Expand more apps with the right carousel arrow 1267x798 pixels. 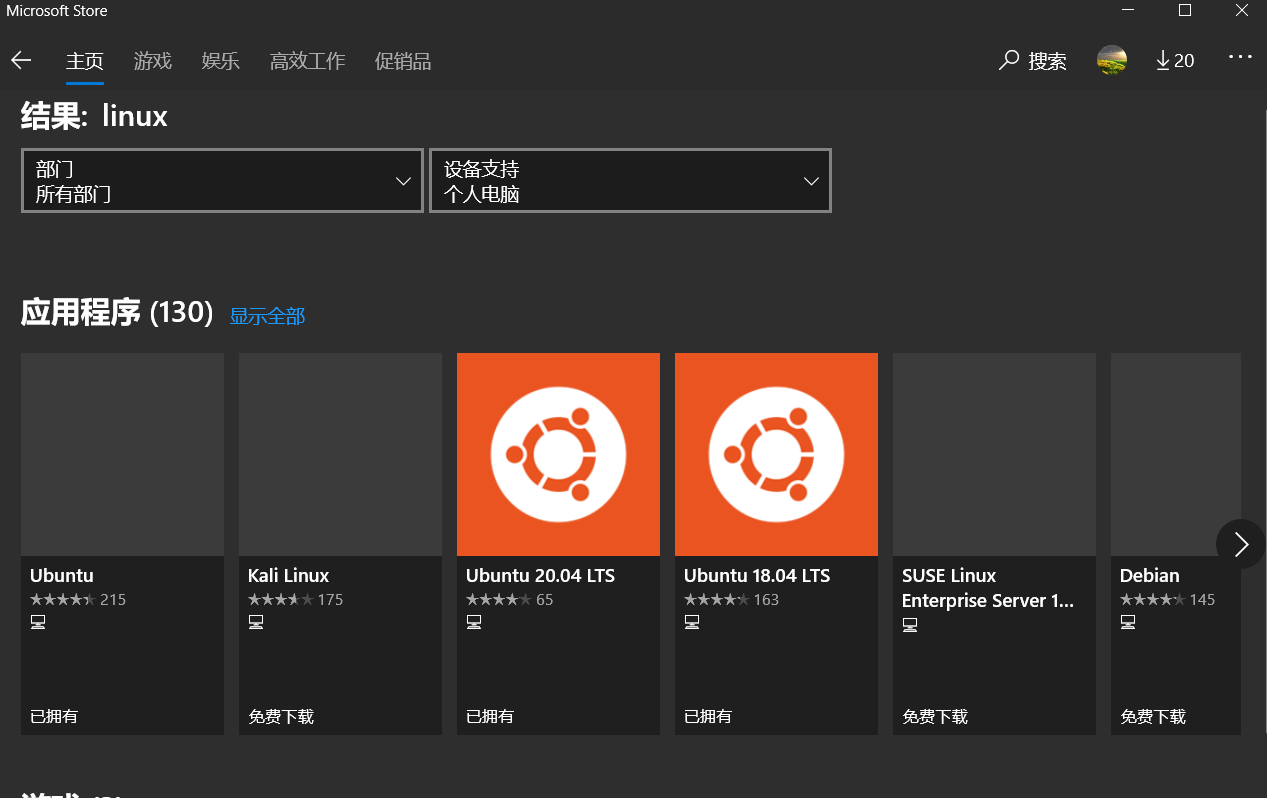pyautogui.click(x=1240, y=543)
